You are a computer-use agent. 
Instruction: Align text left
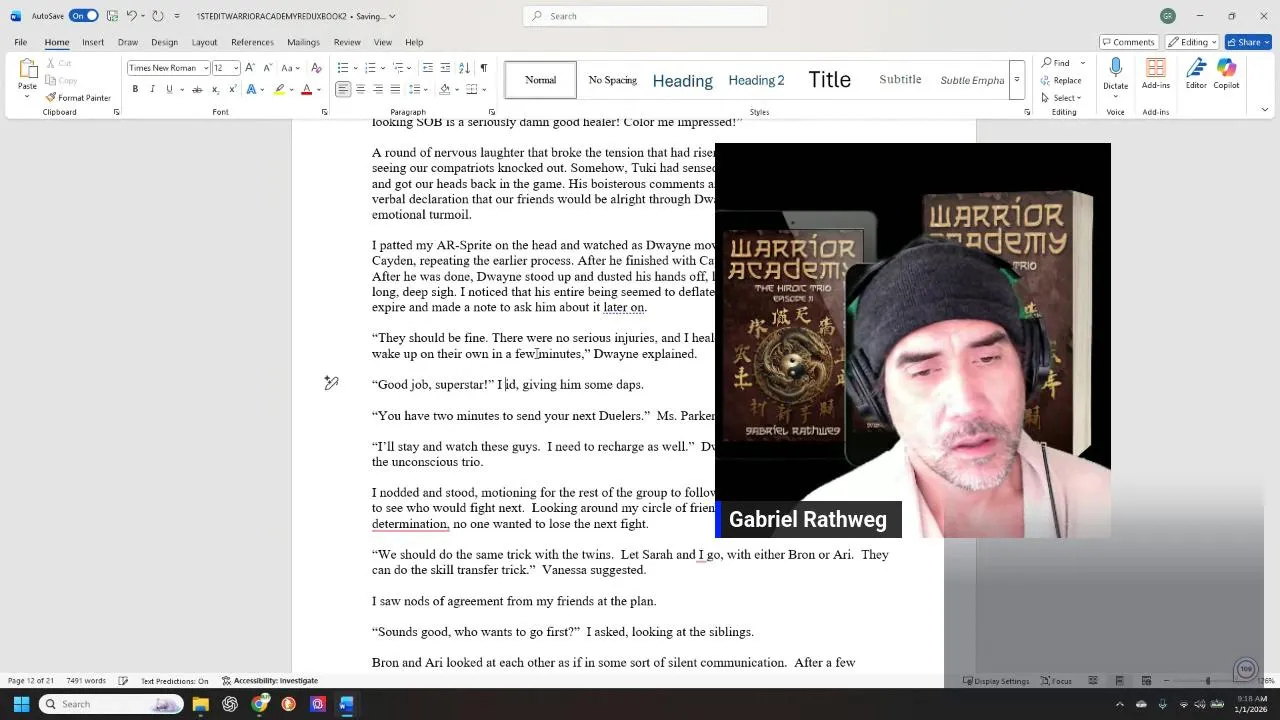point(343,90)
